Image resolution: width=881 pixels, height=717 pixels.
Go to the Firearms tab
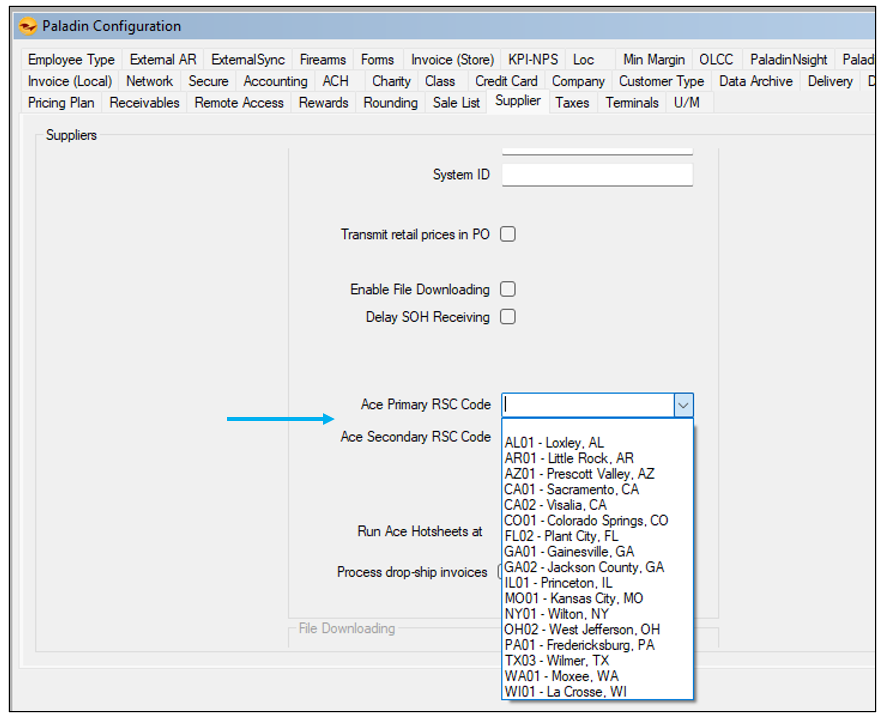(x=322, y=60)
